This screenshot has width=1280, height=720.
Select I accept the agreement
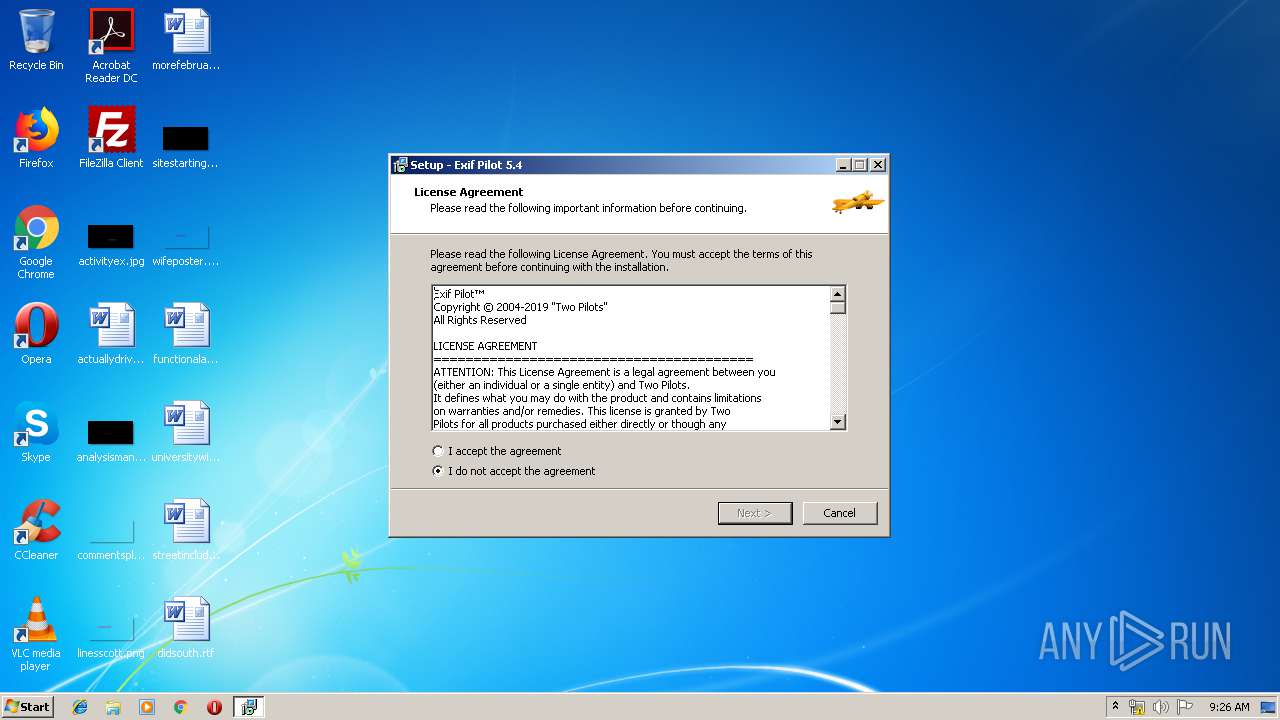point(497,451)
